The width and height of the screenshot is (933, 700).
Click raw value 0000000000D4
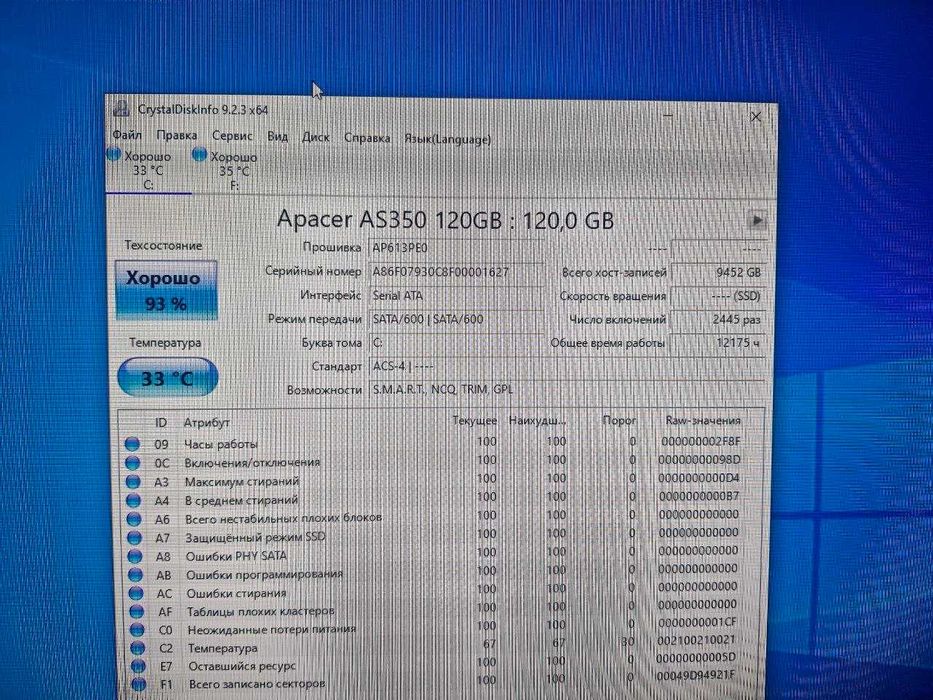(699, 478)
